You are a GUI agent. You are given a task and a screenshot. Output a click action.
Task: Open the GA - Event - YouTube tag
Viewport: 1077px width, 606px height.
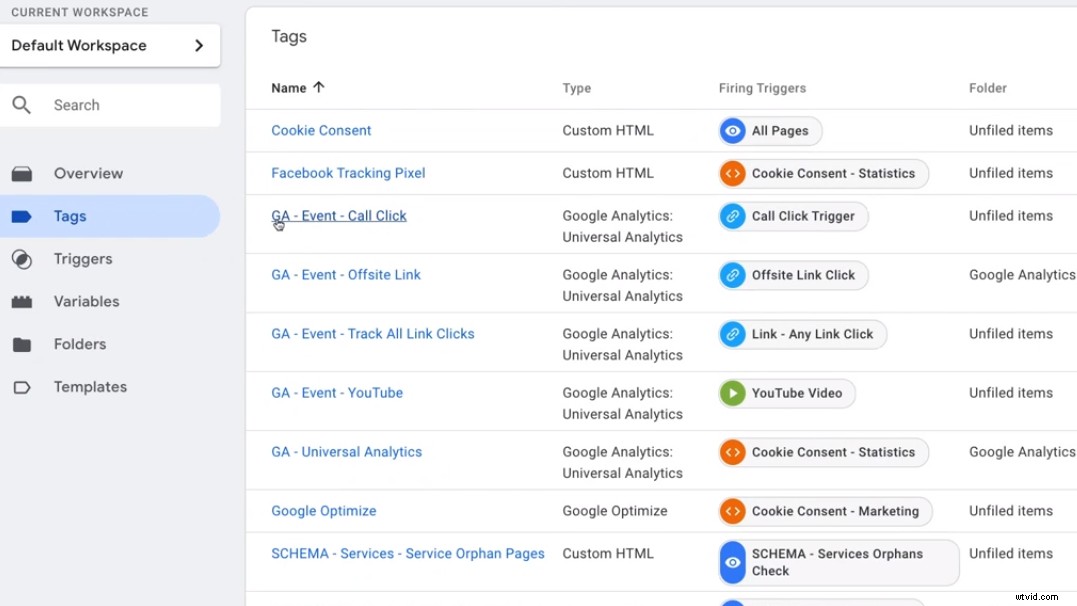click(x=336, y=393)
